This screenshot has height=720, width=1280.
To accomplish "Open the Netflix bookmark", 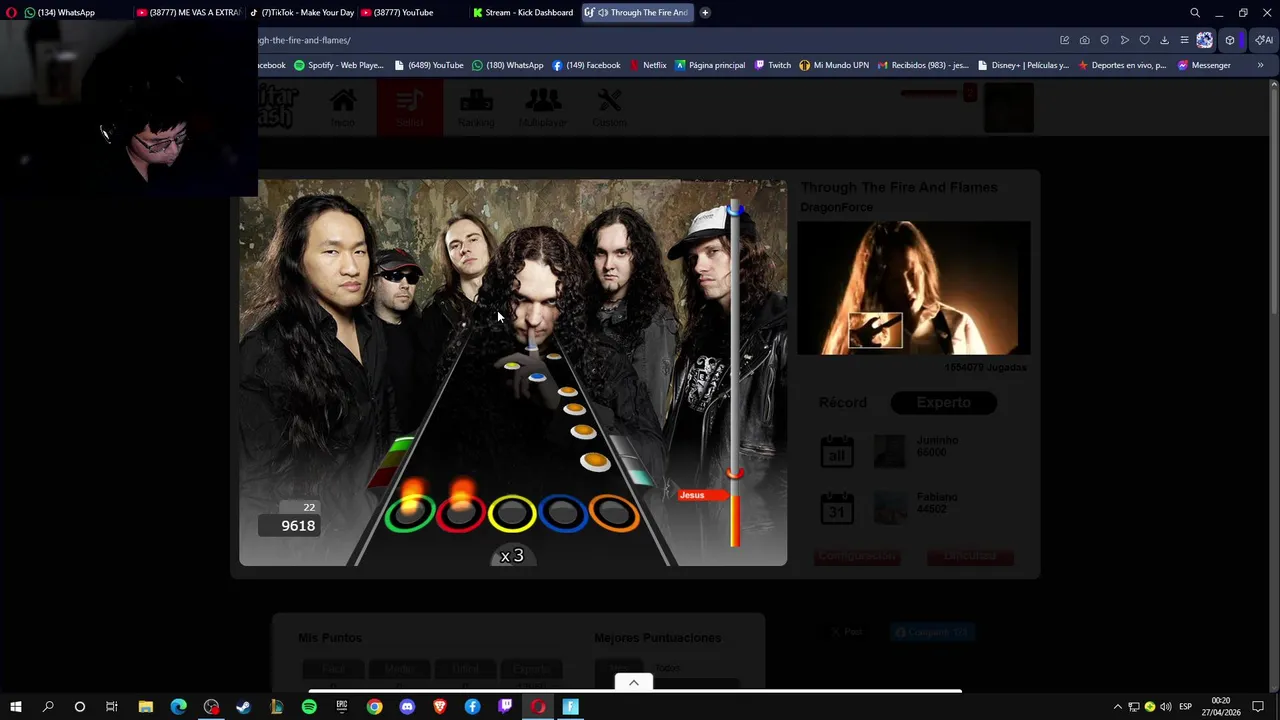I will pyautogui.click(x=647, y=65).
